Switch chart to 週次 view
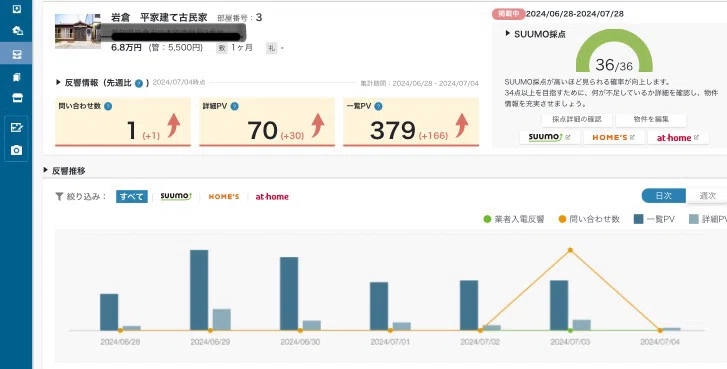 tap(707, 196)
